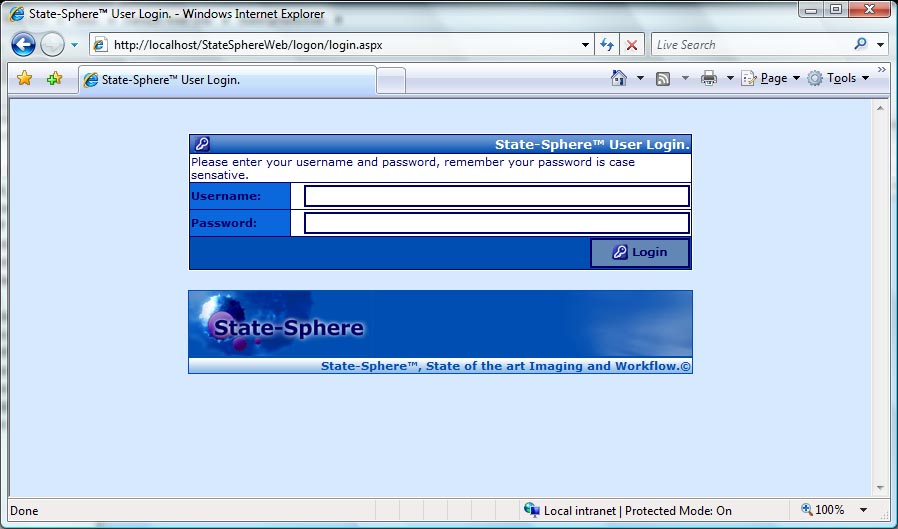Print the page using the printer icon
898x529 pixels.
click(709, 78)
